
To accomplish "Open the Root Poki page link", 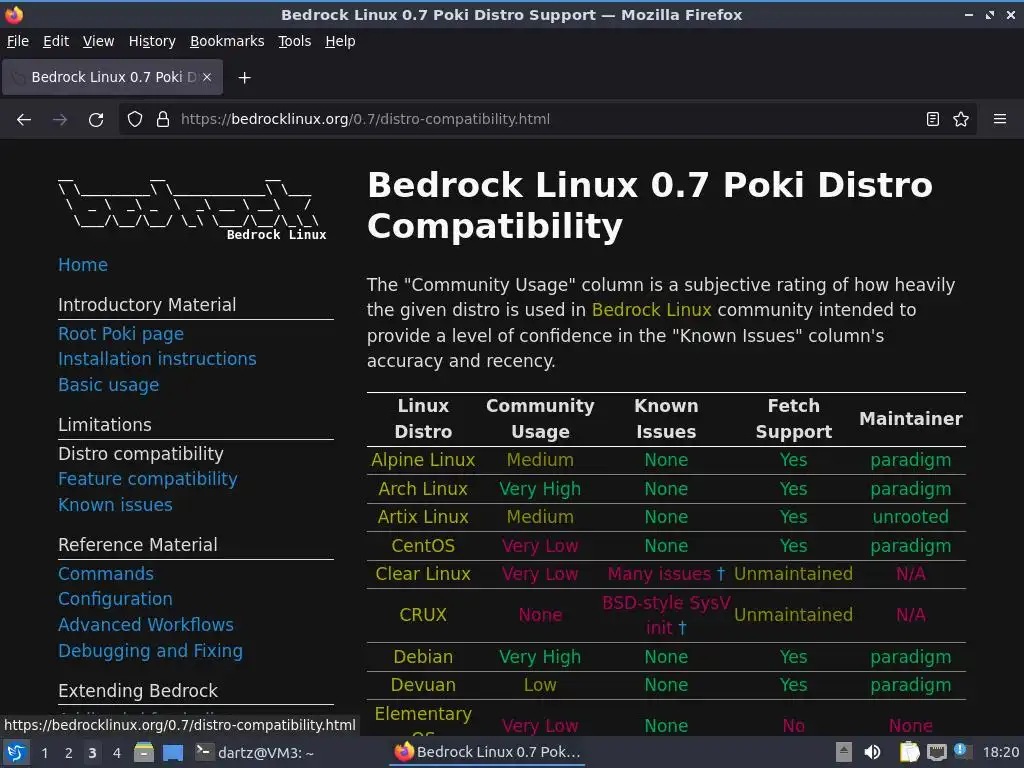I will (121, 334).
